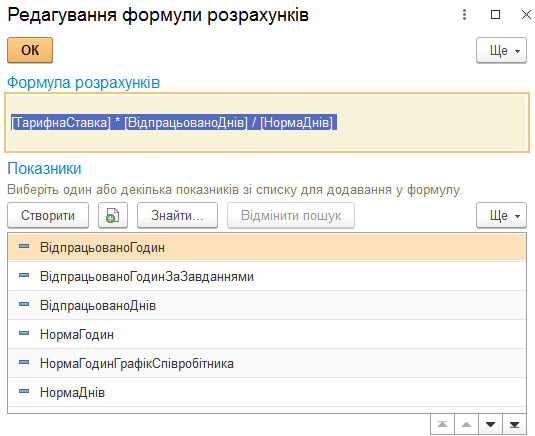535x436 pixels.
Task: Open the vertical three-dots window menu
Action: 464,15
